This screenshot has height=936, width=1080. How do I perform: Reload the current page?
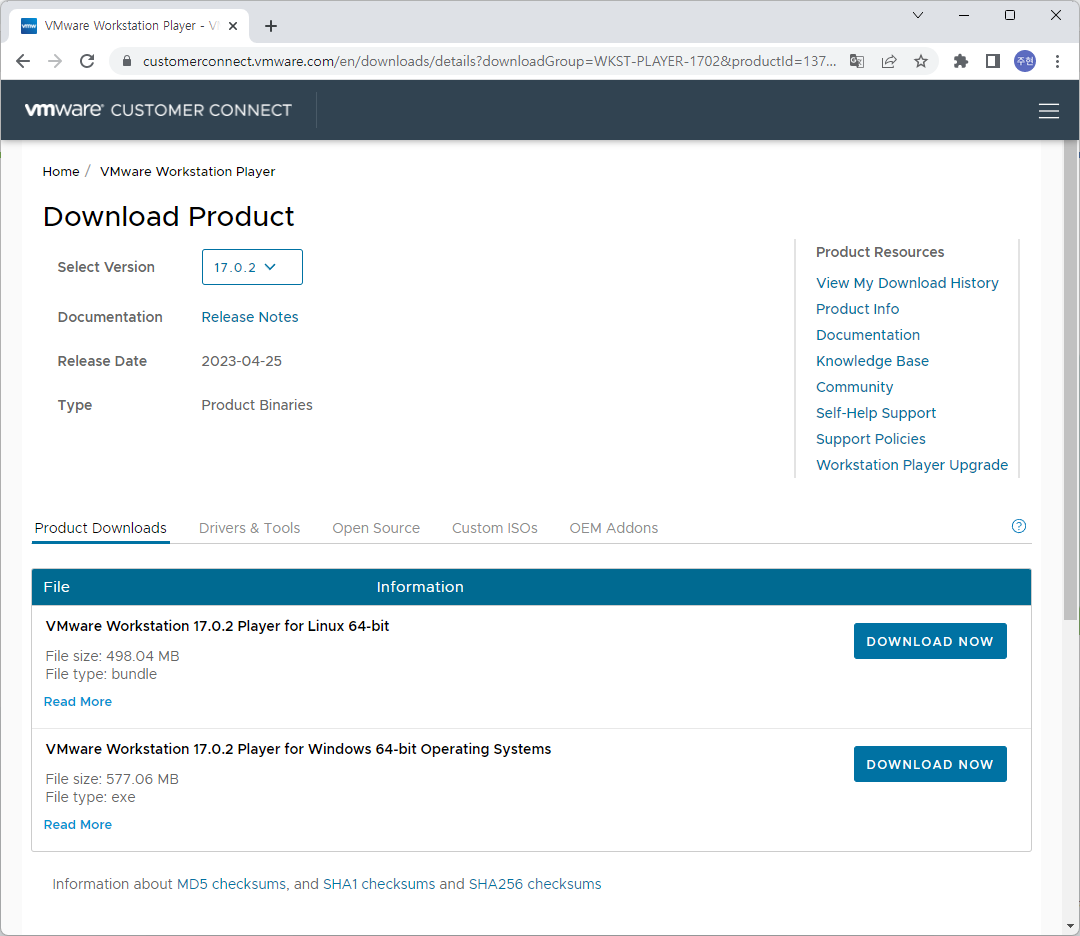point(87,61)
